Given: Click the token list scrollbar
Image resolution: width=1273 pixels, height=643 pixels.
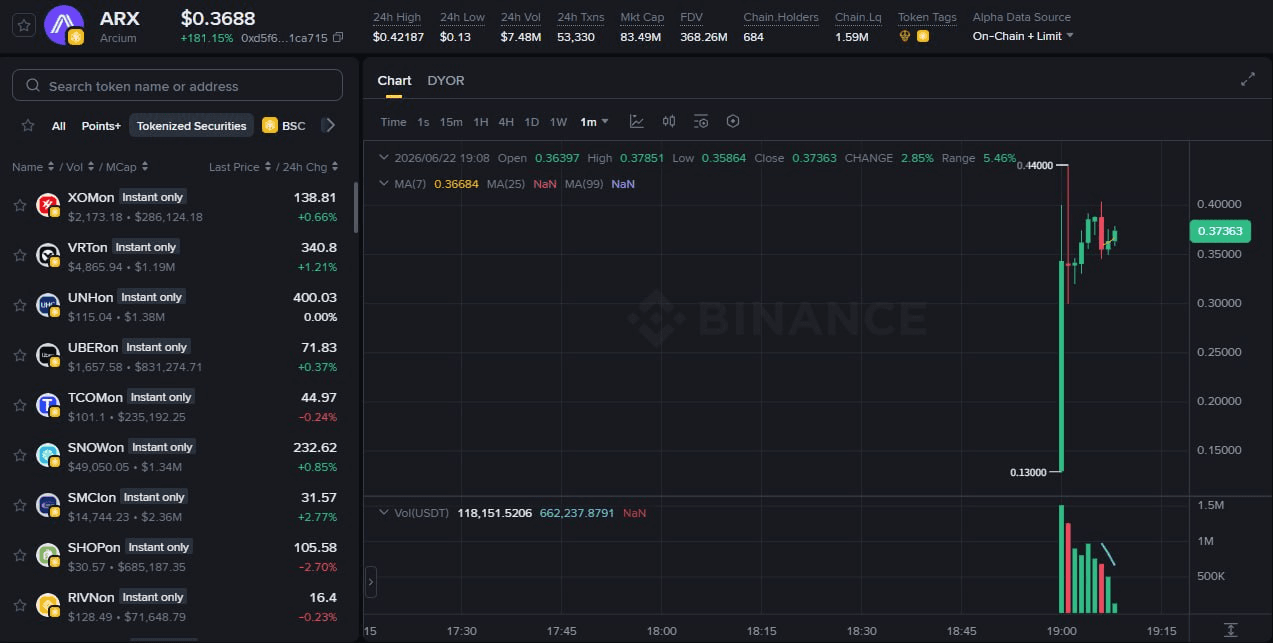Looking at the screenshot, I should pyautogui.click(x=355, y=206).
